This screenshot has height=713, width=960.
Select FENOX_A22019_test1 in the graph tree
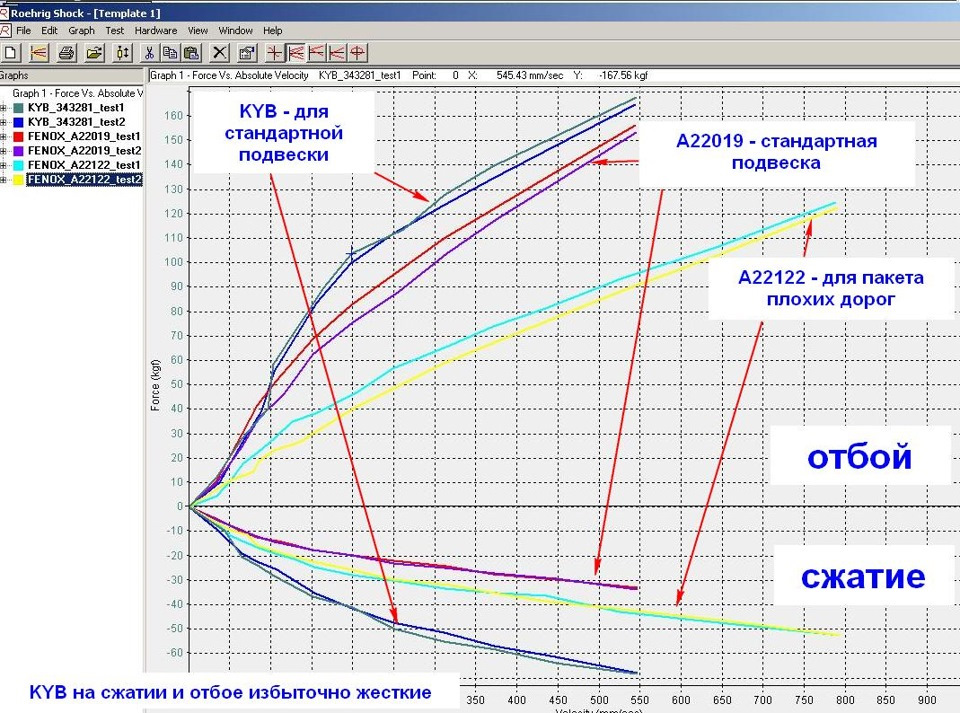(x=84, y=136)
